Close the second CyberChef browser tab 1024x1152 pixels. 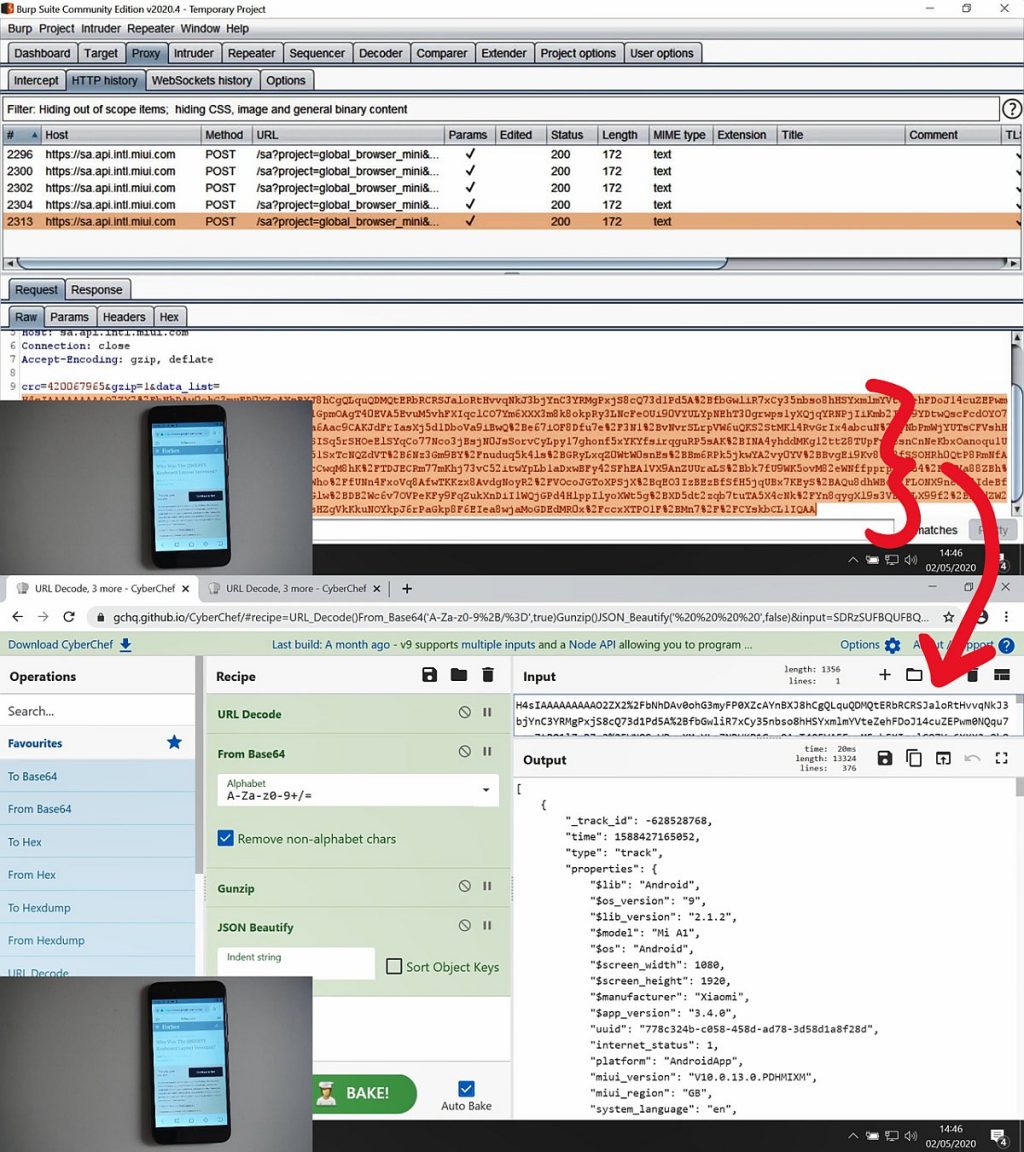377,588
